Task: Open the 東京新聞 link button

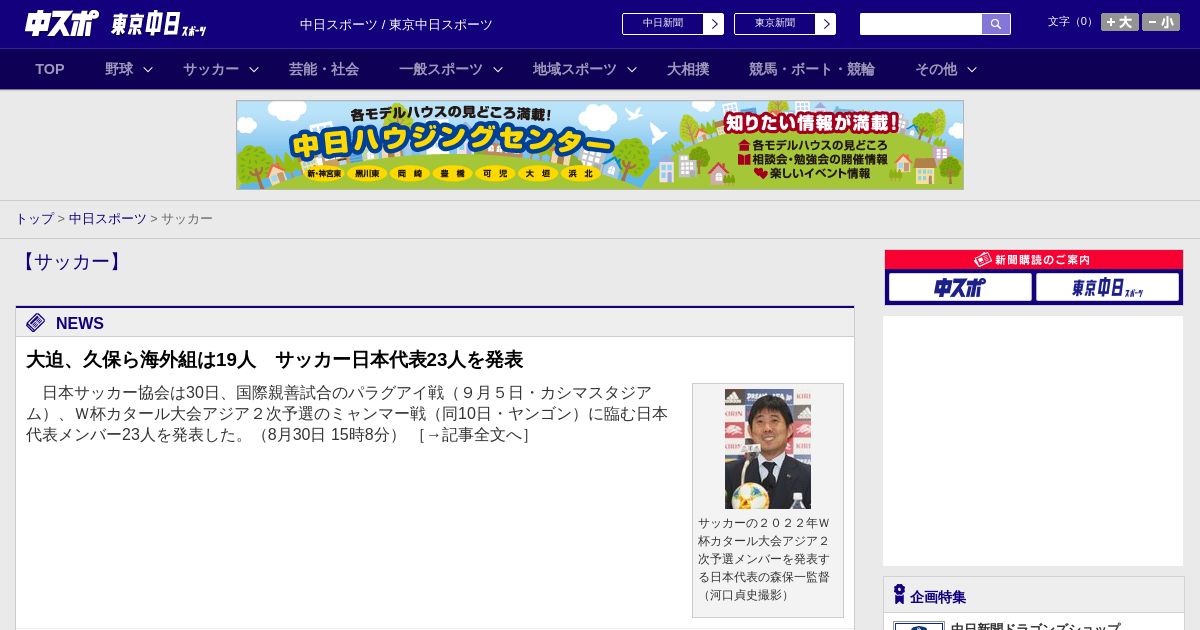Action: point(785,24)
